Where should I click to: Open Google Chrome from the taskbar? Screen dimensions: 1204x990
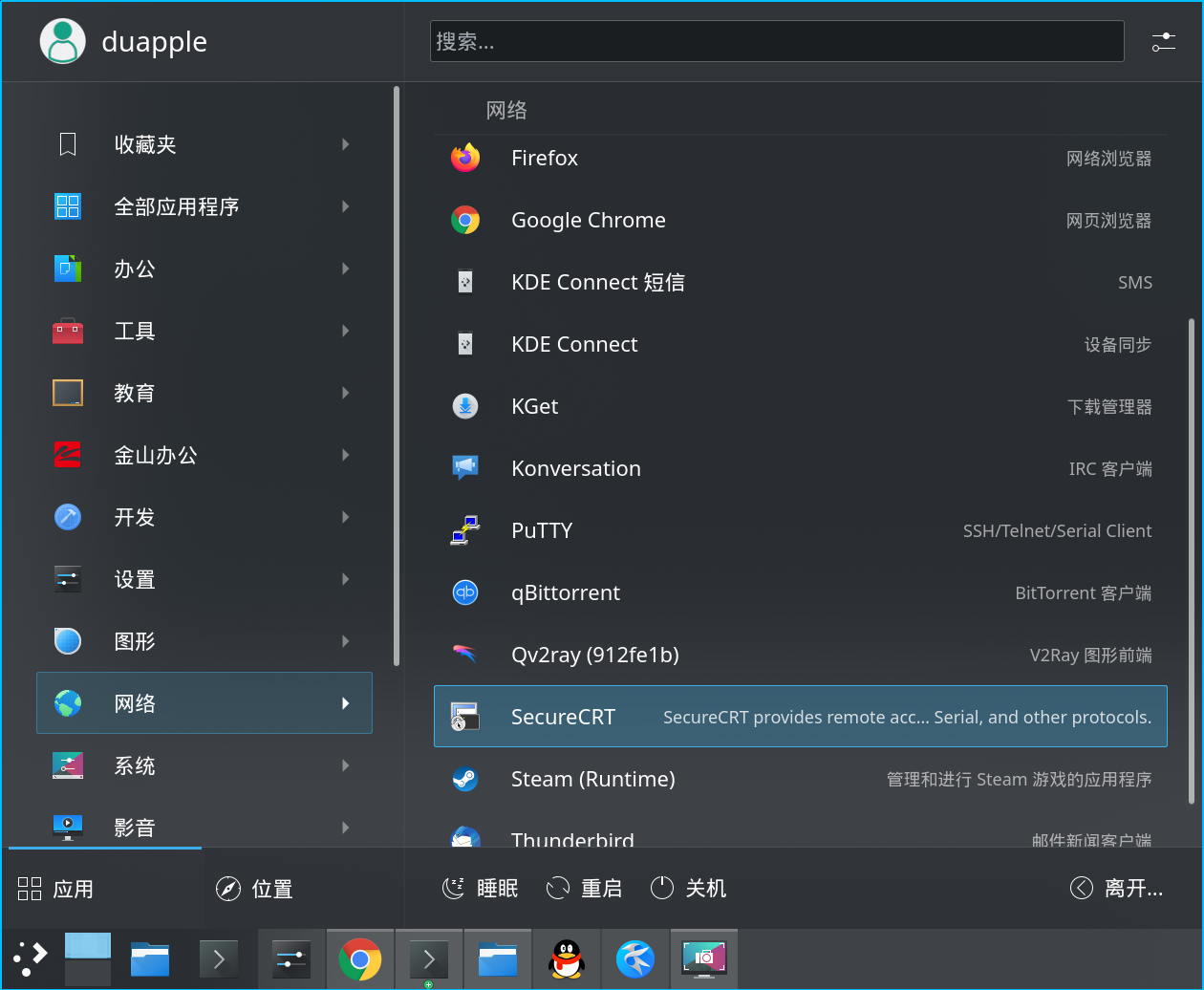click(x=360, y=958)
